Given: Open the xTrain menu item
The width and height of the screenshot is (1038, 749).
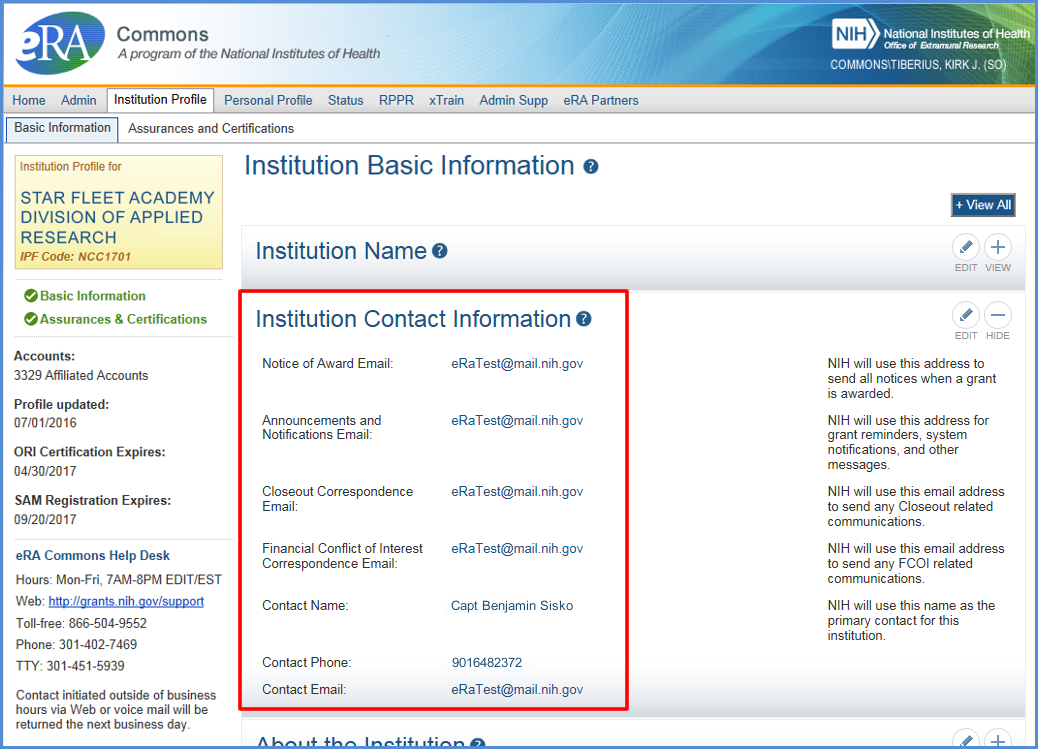Looking at the screenshot, I should click(x=446, y=100).
